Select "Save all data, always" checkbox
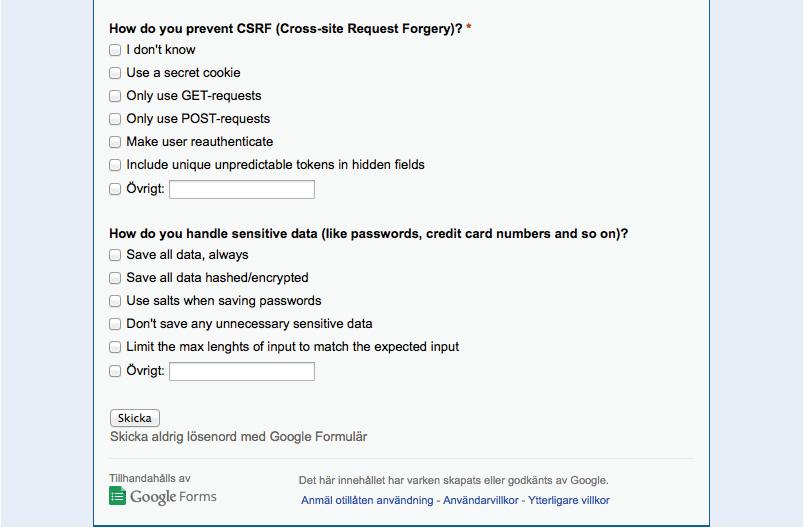Image resolution: width=804 pixels, height=528 pixels. pyautogui.click(x=115, y=255)
